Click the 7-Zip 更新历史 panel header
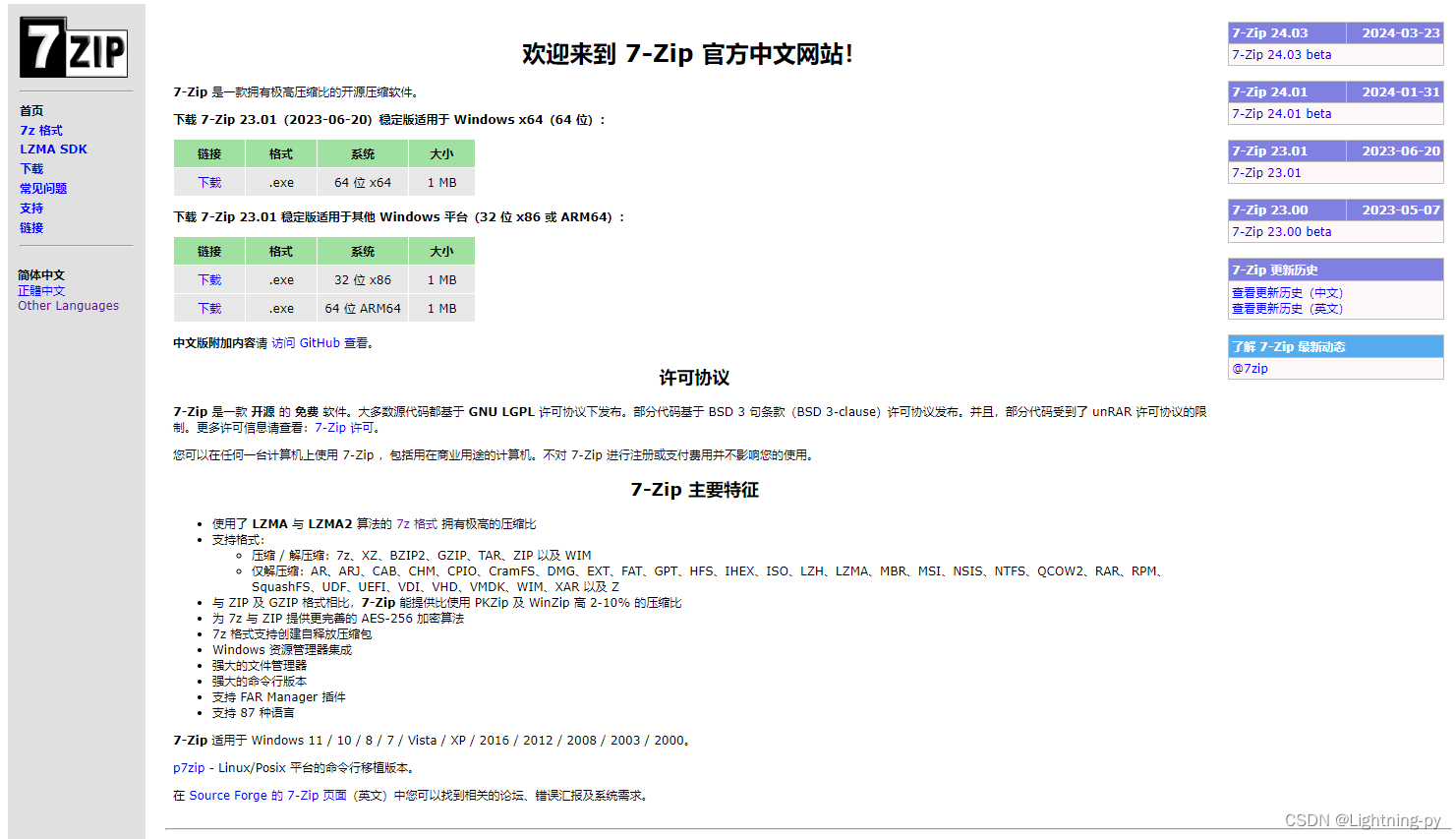This screenshot has height=839, width=1456. pos(1335,270)
